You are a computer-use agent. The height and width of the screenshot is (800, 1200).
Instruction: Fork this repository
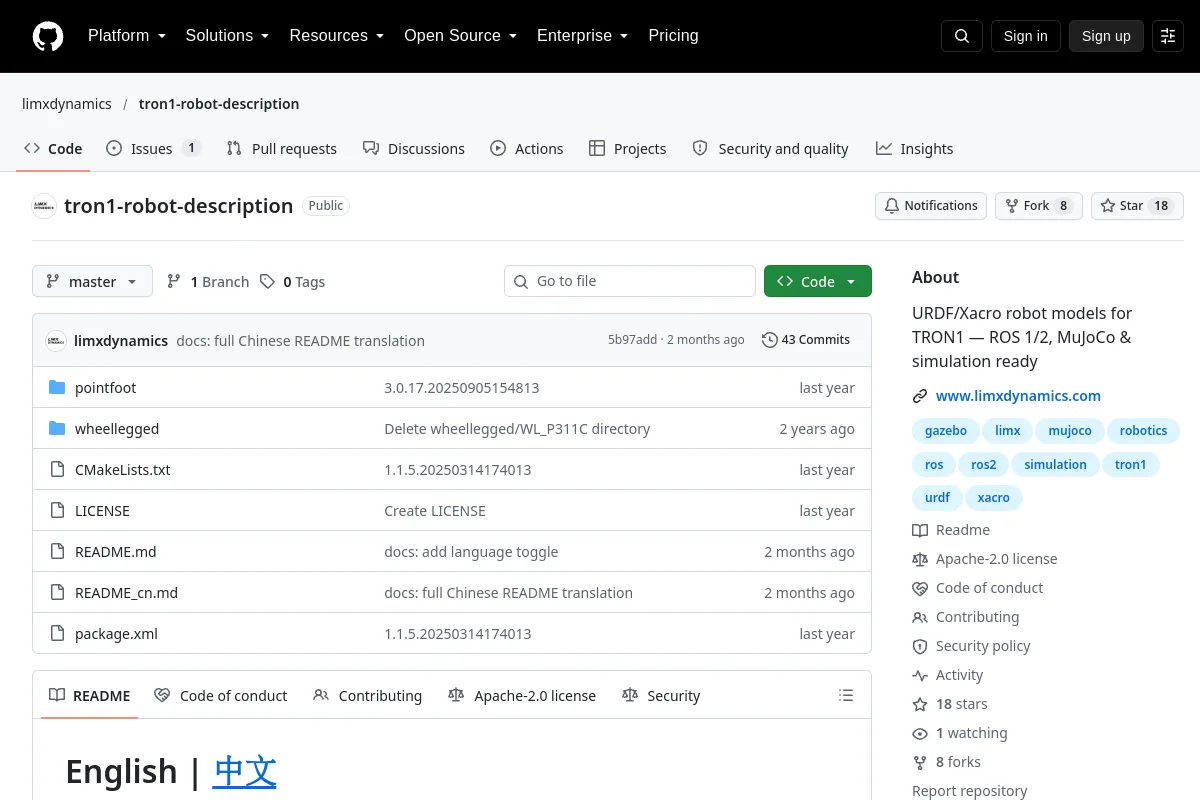[1039, 206]
